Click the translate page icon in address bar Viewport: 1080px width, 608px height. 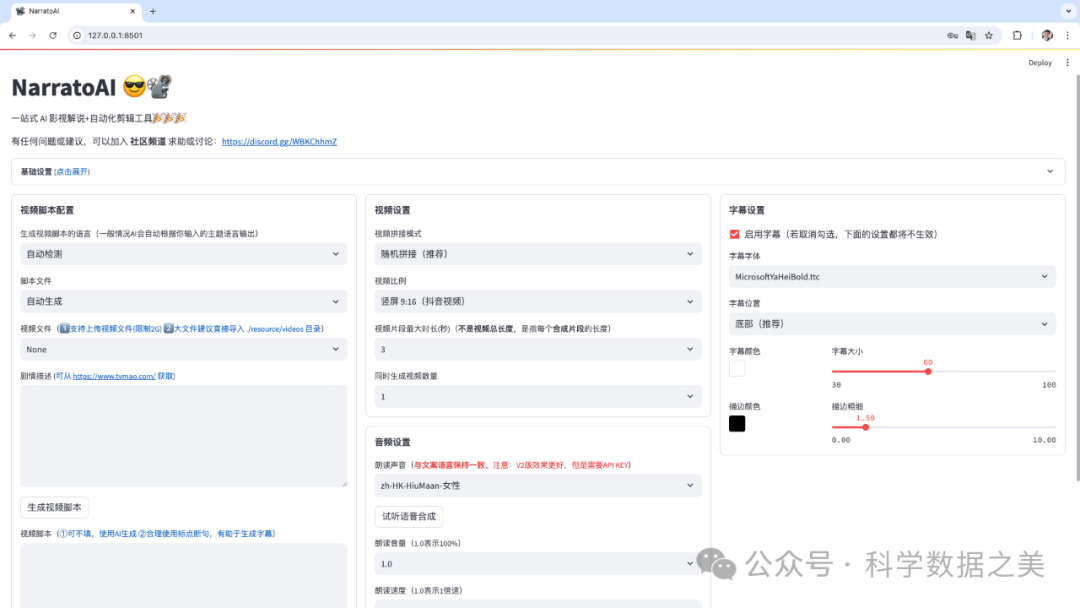tap(970, 35)
